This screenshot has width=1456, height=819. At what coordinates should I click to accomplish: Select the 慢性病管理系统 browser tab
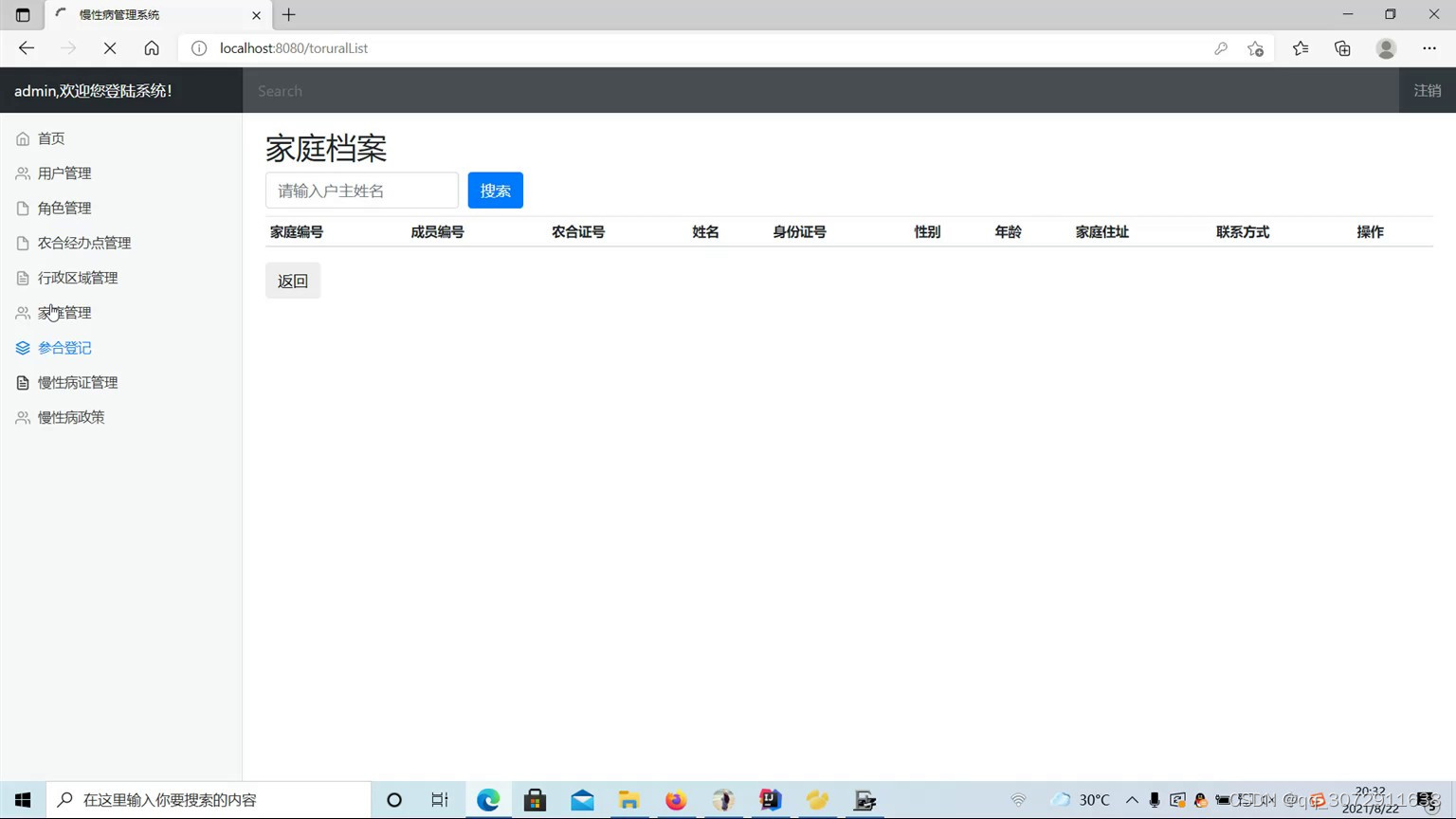tap(157, 15)
